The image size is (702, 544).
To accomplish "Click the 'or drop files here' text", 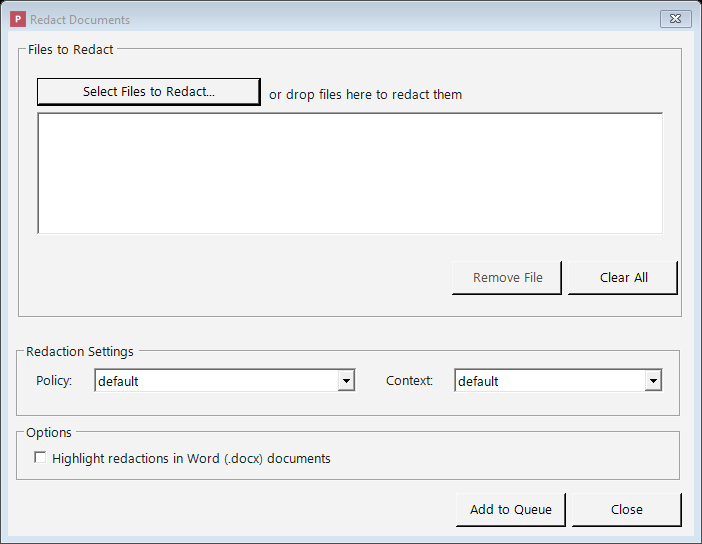I will [365, 94].
